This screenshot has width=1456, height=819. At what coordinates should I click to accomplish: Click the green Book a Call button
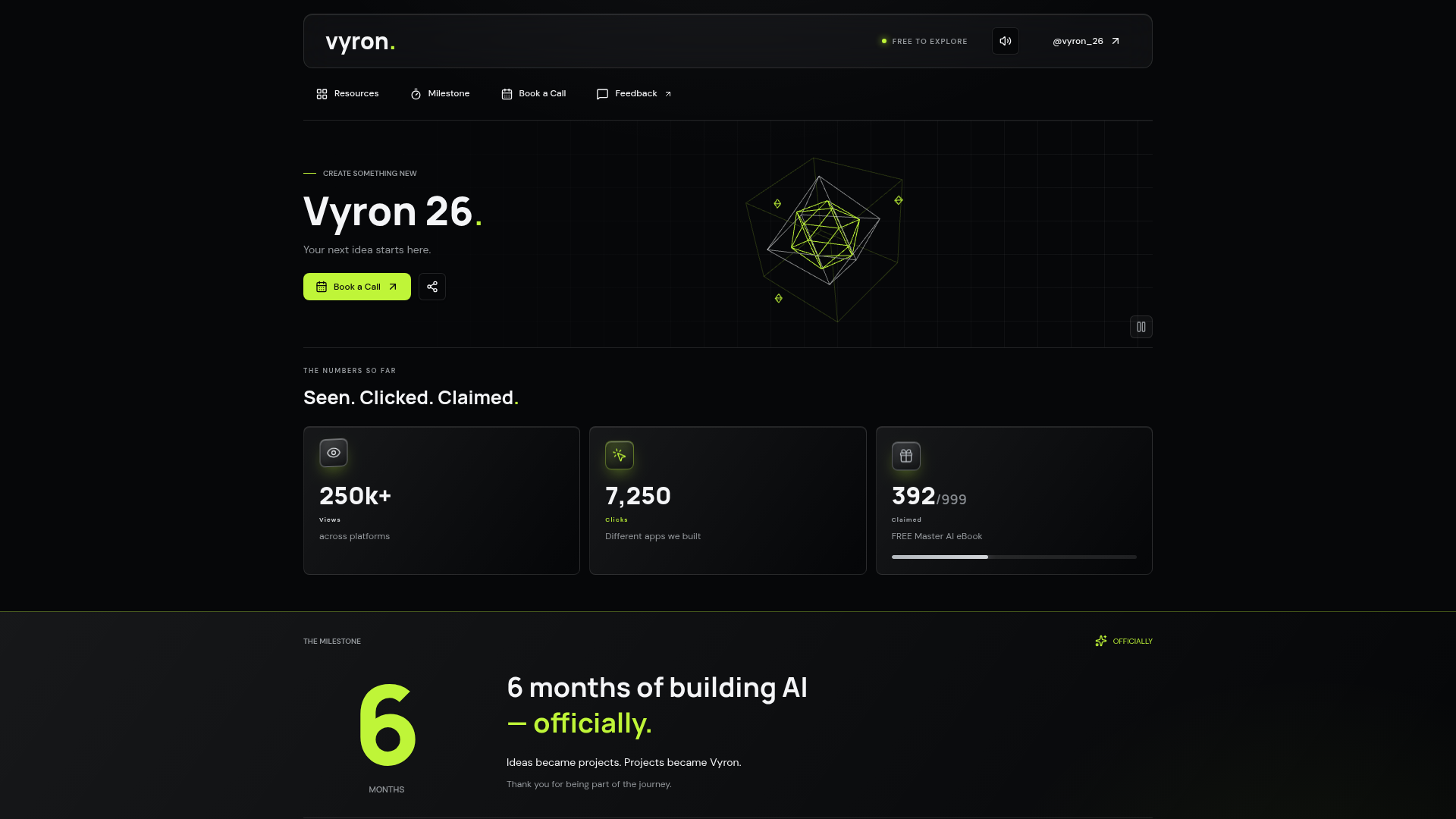[357, 287]
